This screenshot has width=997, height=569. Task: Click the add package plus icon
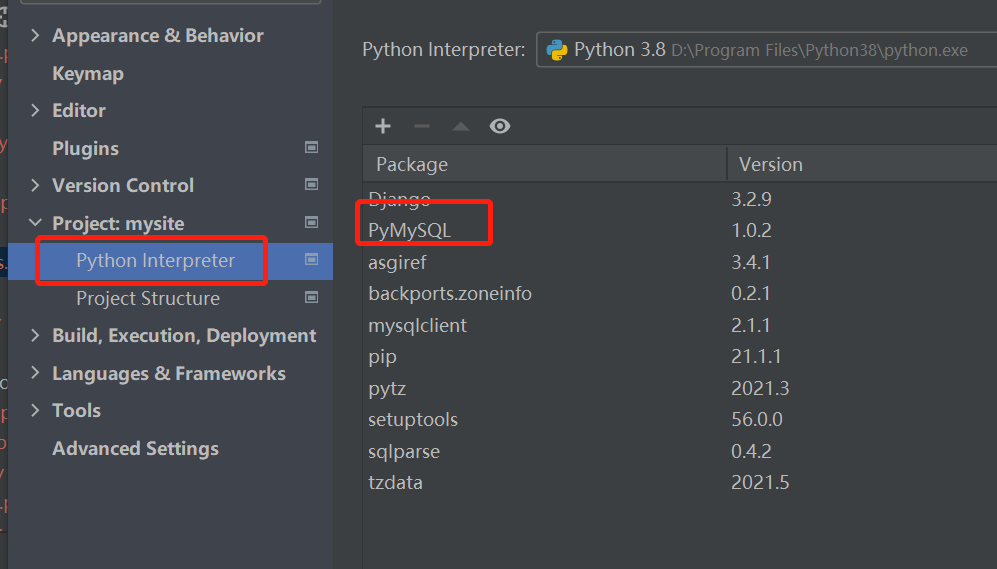coord(383,126)
